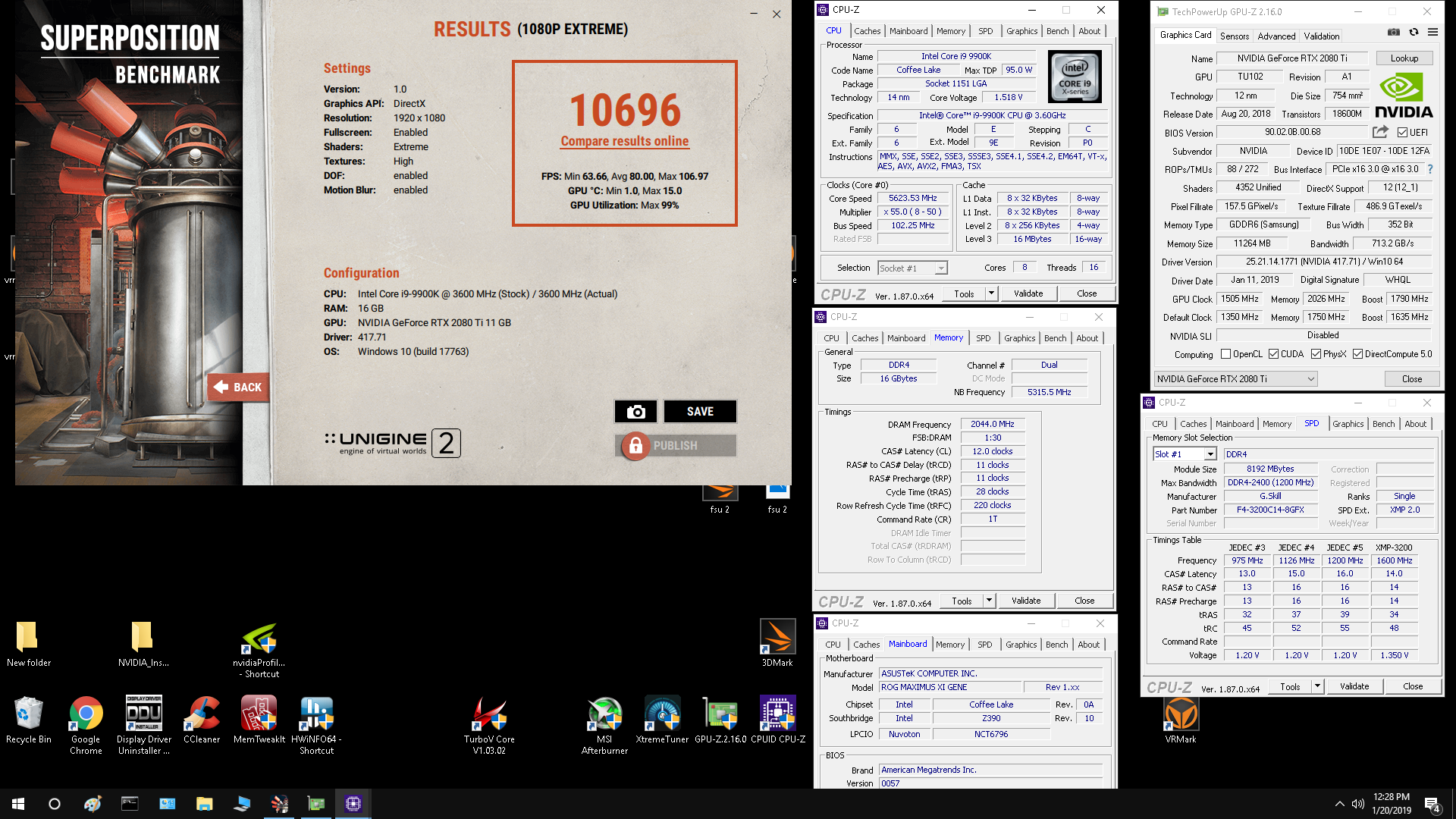Image resolution: width=1456 pixels, height=819 pixels.
Task: Click Compare results online link
Action: tap(624, 141)
